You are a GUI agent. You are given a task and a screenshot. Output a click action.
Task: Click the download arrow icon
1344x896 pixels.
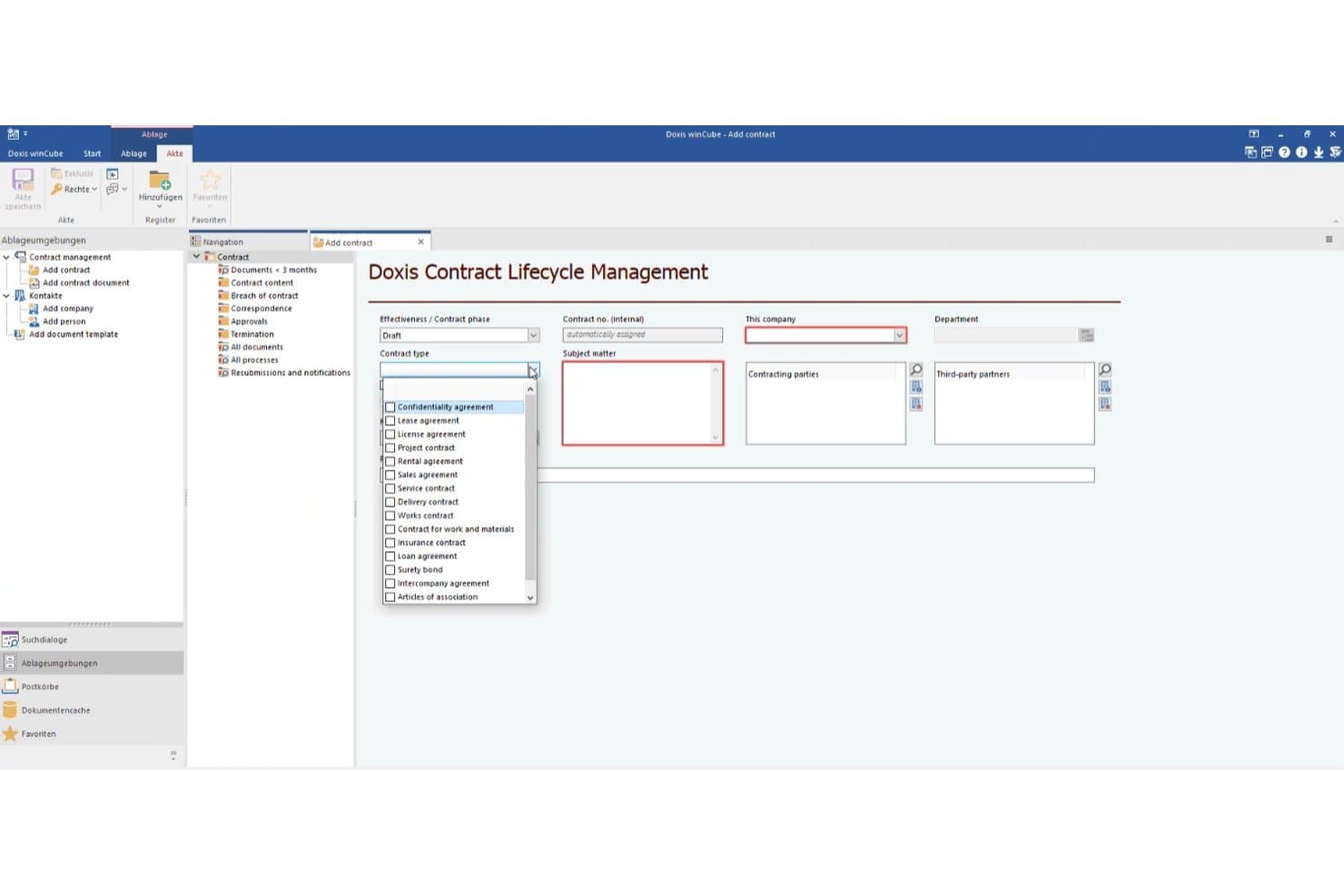coord(1319,153)
